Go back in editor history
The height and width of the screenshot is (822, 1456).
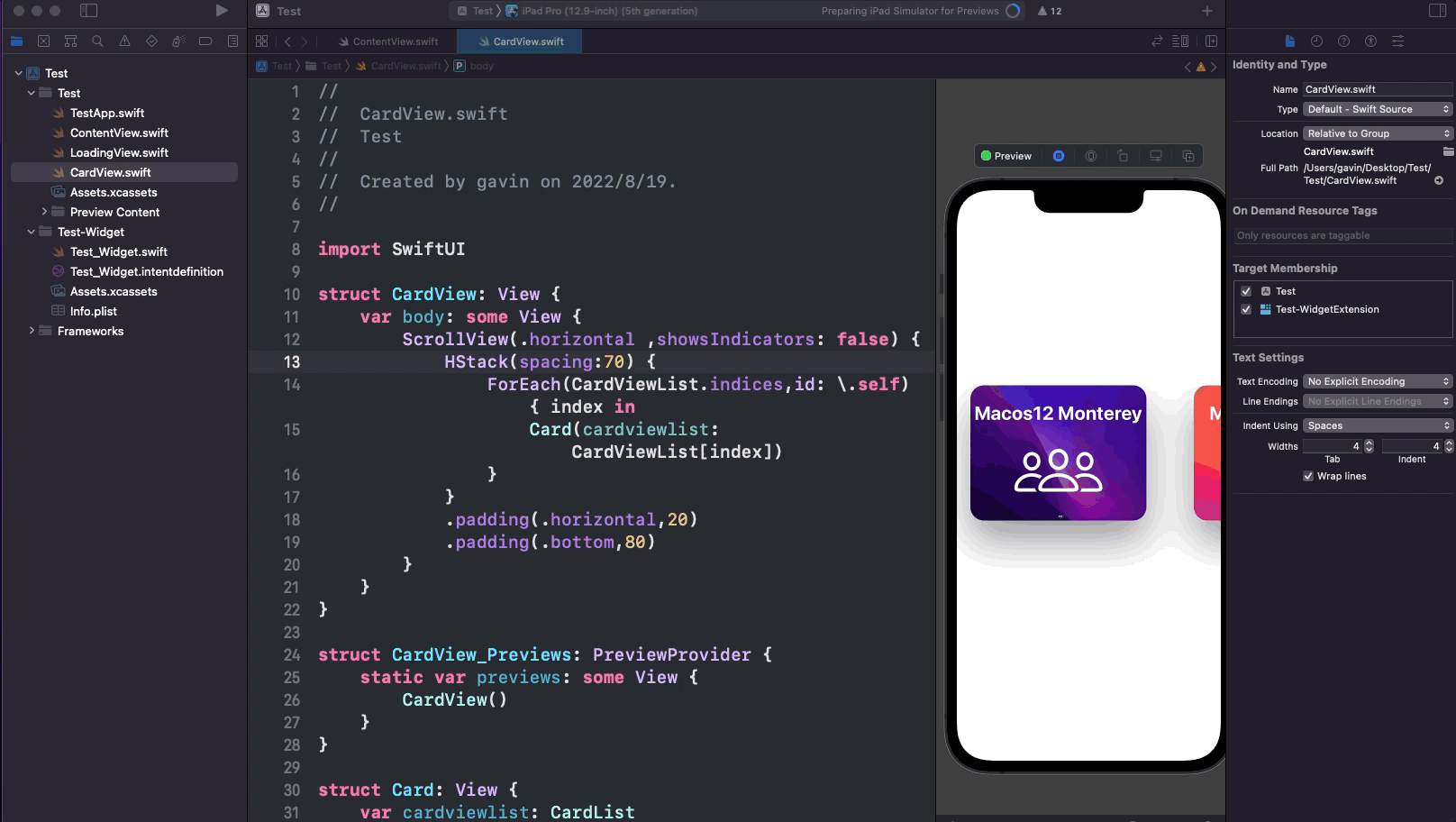coord(287,41)
